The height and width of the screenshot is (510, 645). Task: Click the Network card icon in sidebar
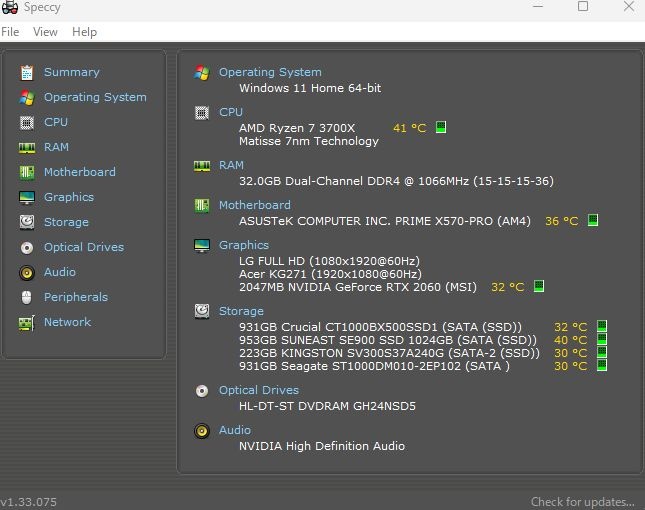pyautogui.click(x=27, y=323)
